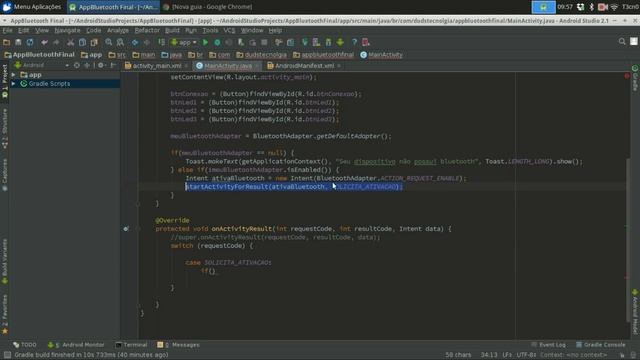640x360 pixels.
Task: Open the Navigate menu
Action: (67, 31)
